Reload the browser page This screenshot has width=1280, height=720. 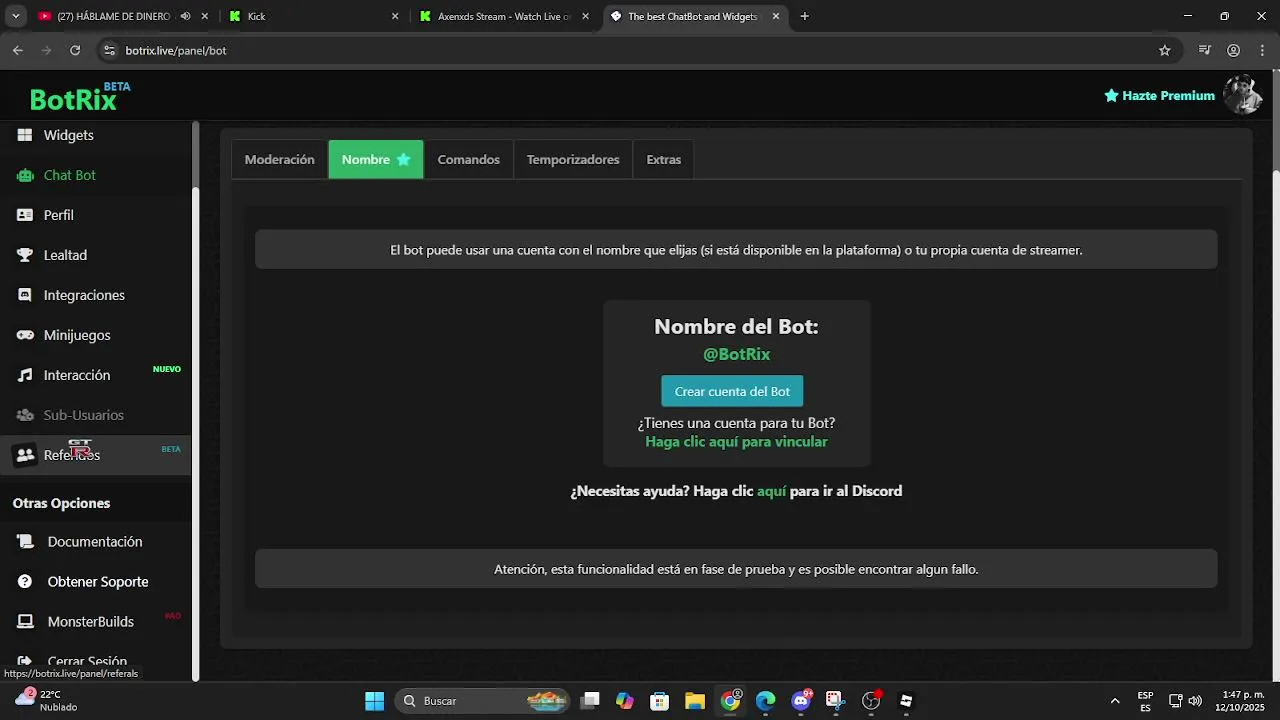pos(75,50)
